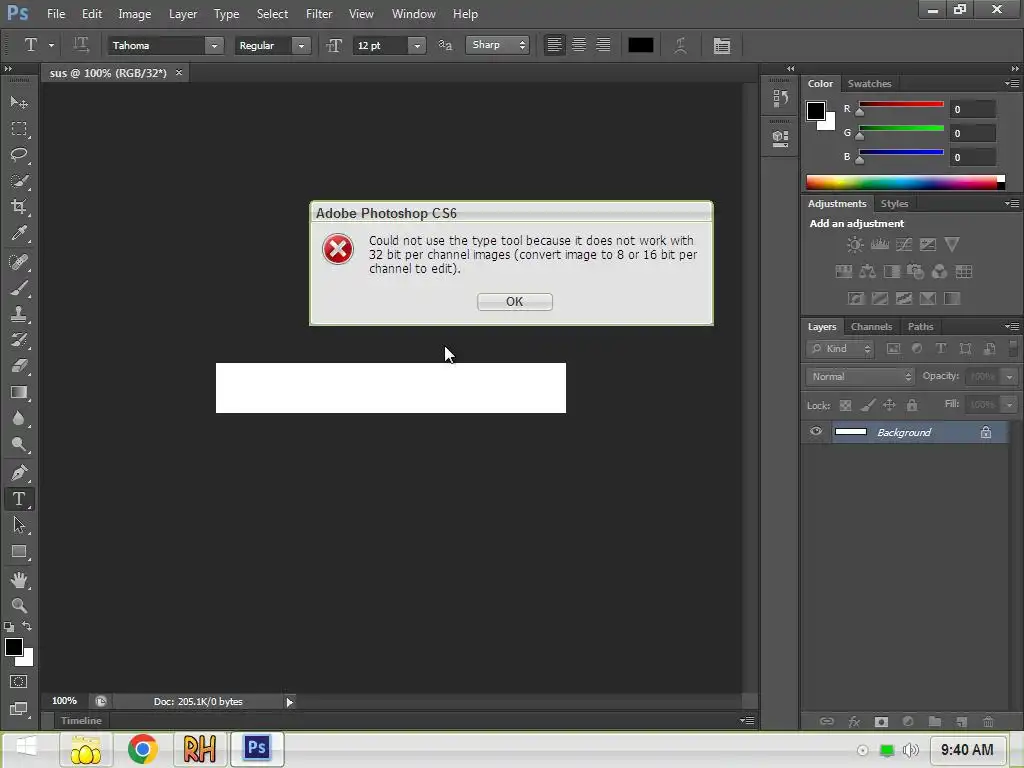The image size is (1024, 768).
Task: Select the Path Selection tool
Action: click(19, 525)
